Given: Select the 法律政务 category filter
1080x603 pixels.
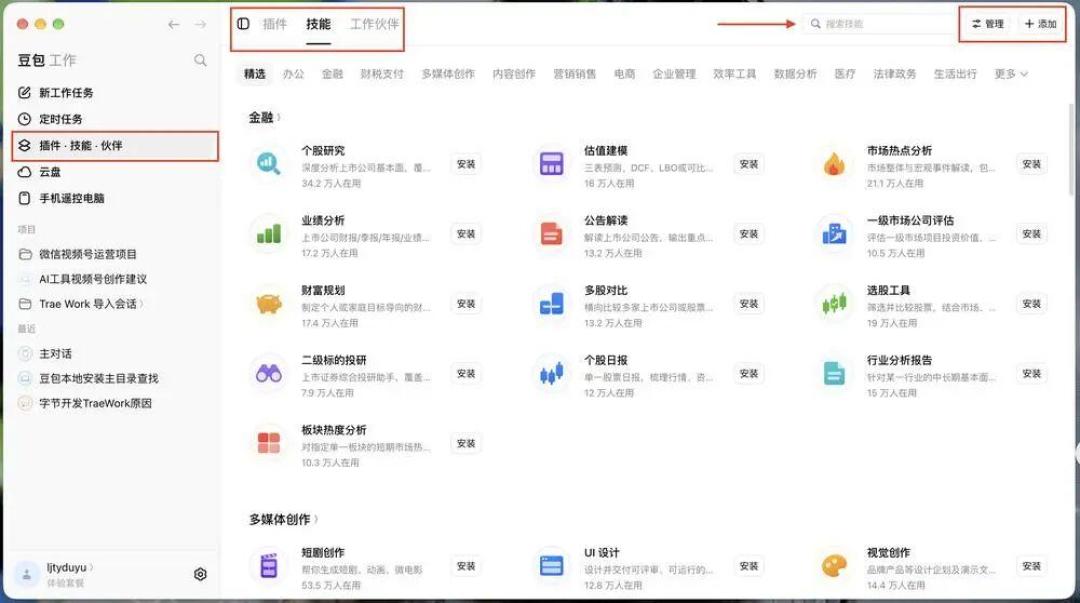Looking at the screenshot, I should pyautogui.click(x=895, y=74).
